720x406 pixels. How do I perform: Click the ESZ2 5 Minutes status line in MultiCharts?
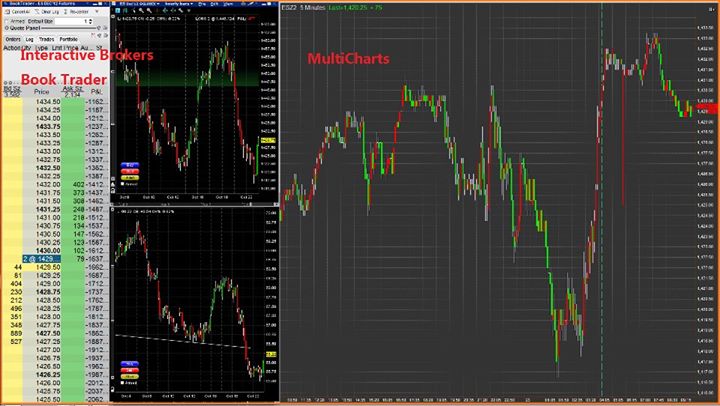[x=332, y=8]
